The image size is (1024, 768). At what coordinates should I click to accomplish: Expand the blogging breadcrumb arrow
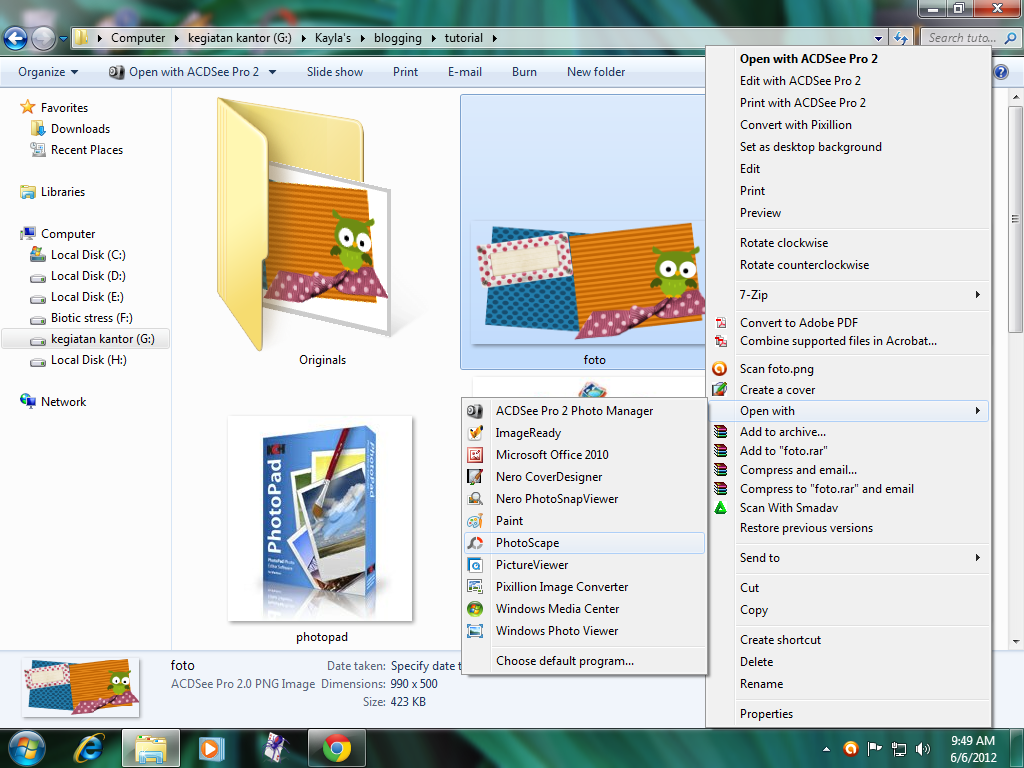tap(433, 38)
